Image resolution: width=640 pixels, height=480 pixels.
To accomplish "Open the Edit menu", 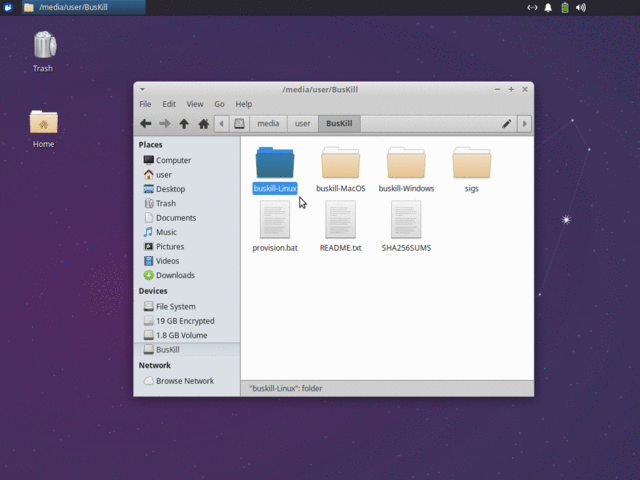I will point(169,104).
